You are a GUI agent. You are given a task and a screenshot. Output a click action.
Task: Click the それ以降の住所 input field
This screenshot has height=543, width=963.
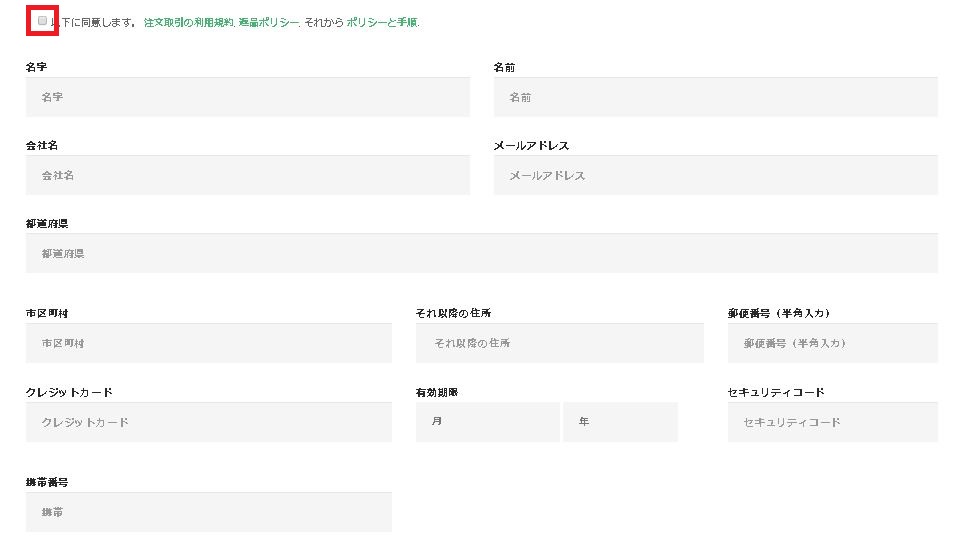coord(559,344)
